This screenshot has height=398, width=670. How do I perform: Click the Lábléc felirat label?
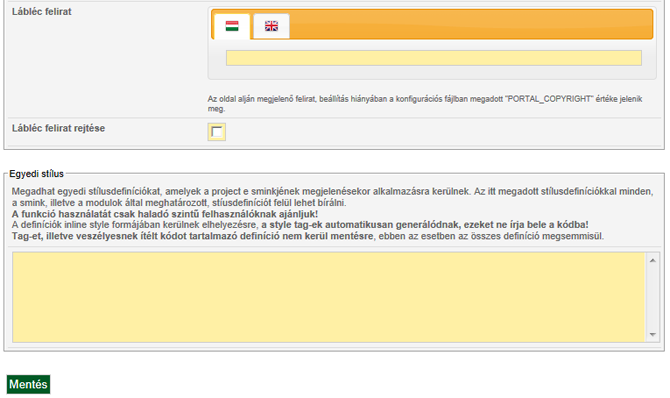tap(42, 12)
